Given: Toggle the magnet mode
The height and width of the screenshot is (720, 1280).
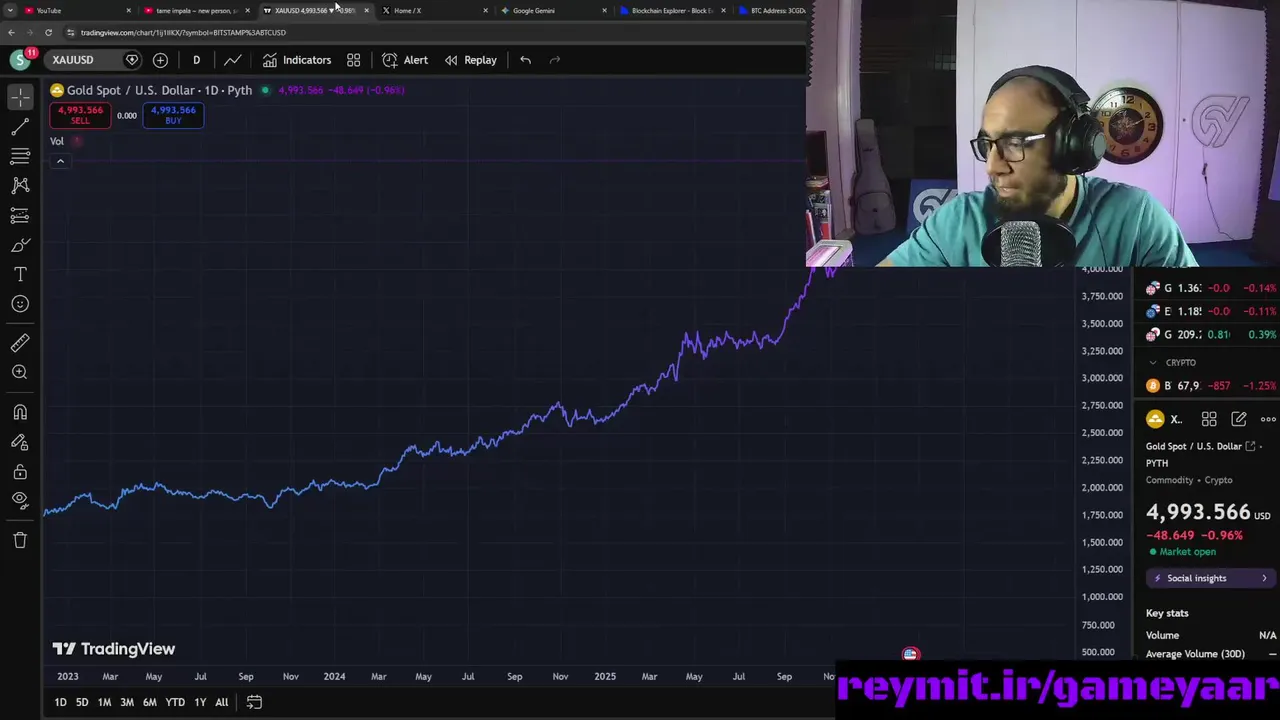Looking at the screenshot, I should tap(20, 412).
